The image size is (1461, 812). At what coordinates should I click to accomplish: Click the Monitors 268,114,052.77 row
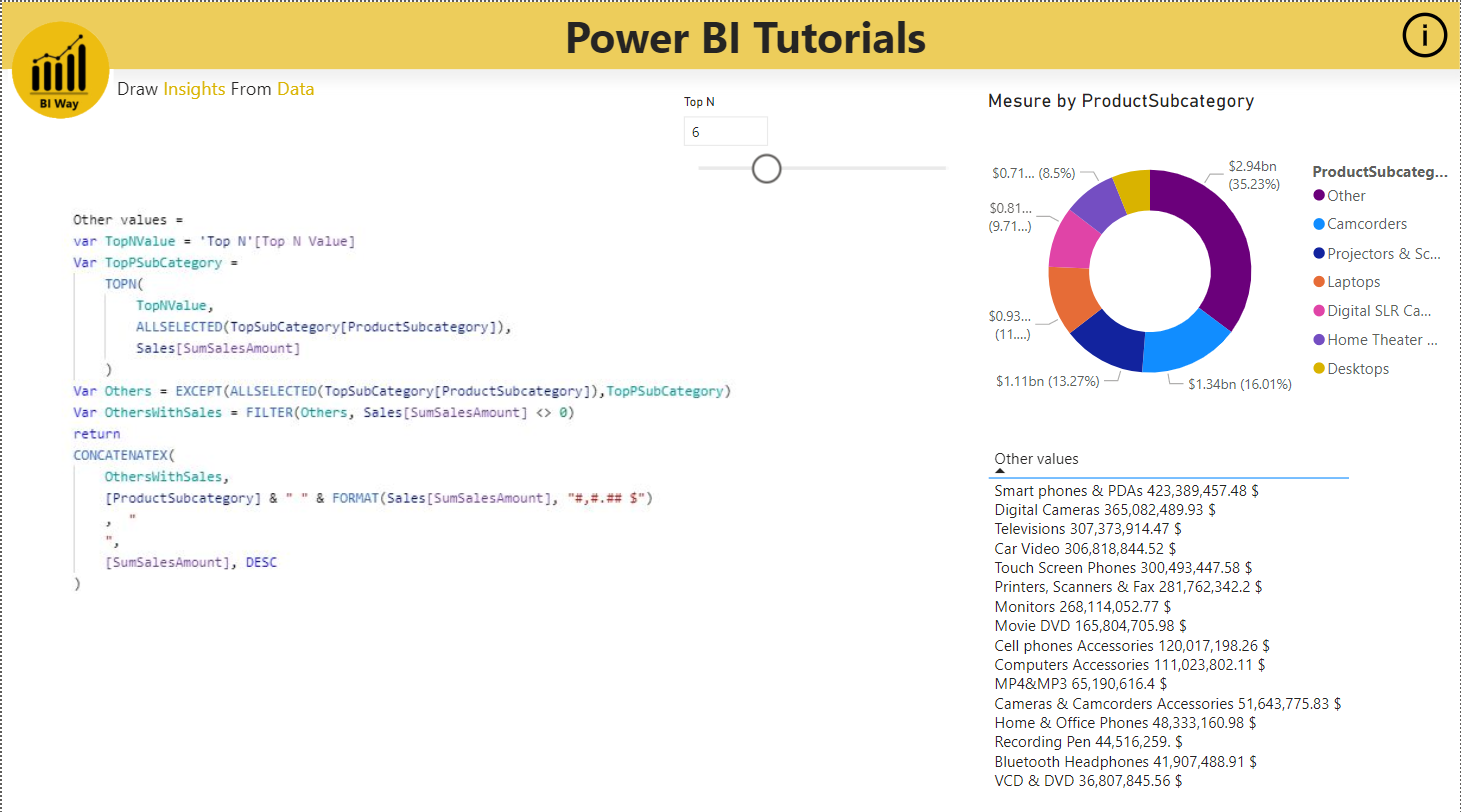(x=1083, y=607)
